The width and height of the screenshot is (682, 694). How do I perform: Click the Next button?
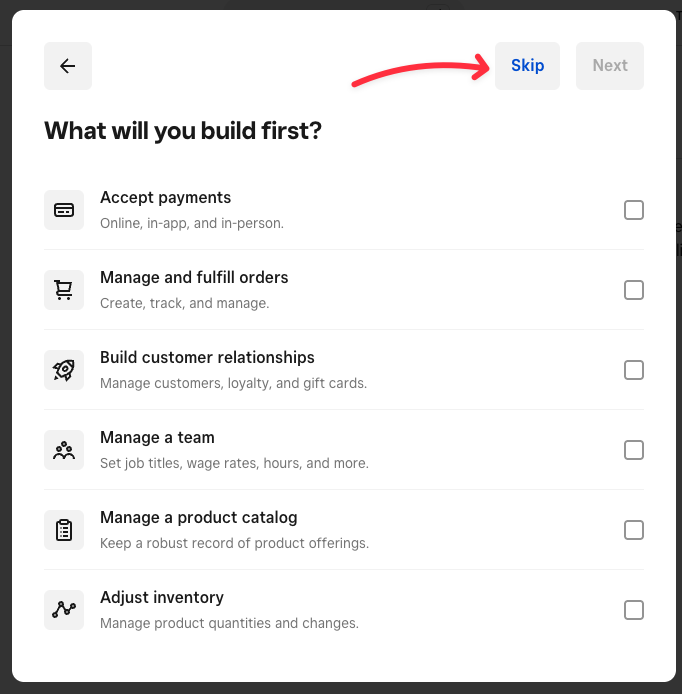[x=610, y=66]
